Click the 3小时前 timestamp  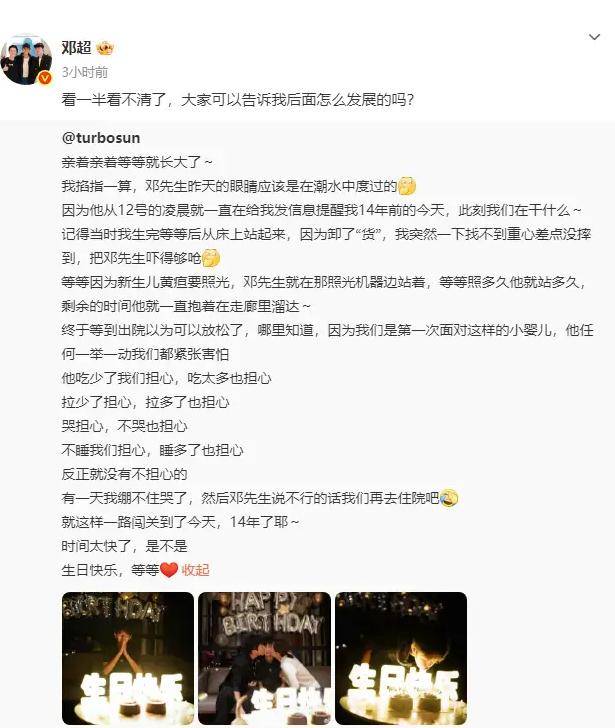(x=85, y=72)
